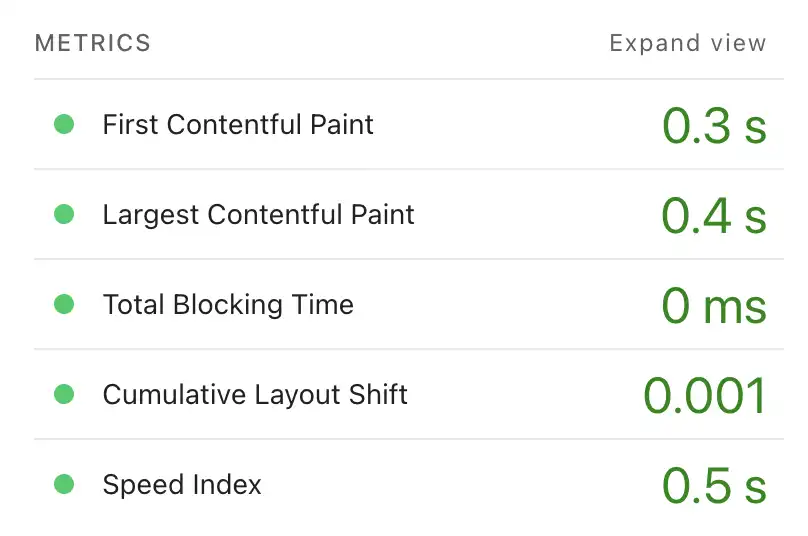Select the 0.4 s Largest Contentful Paint value

(714, 216)
